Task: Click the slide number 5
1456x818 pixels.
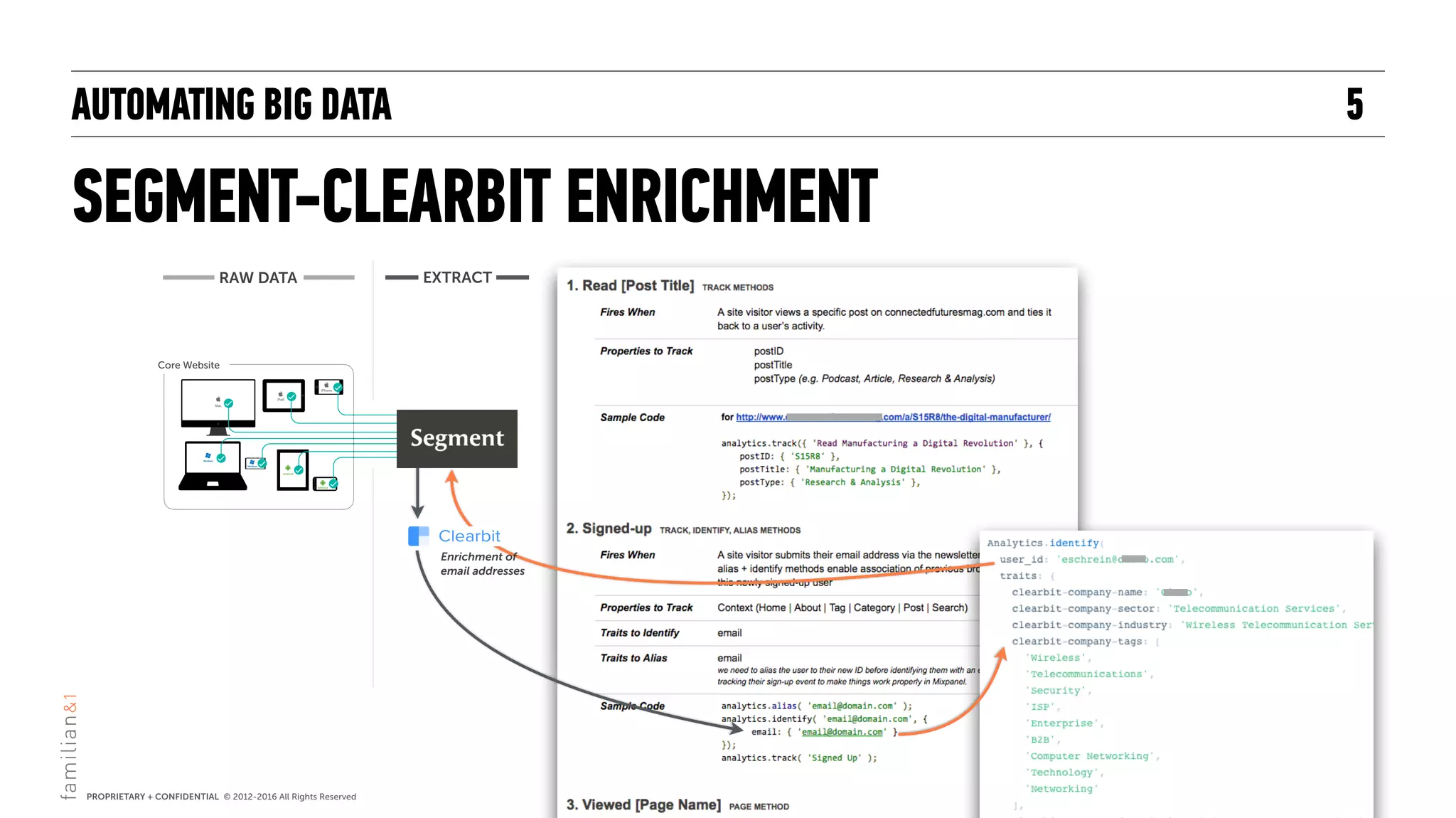Action: coord(1355,105)
